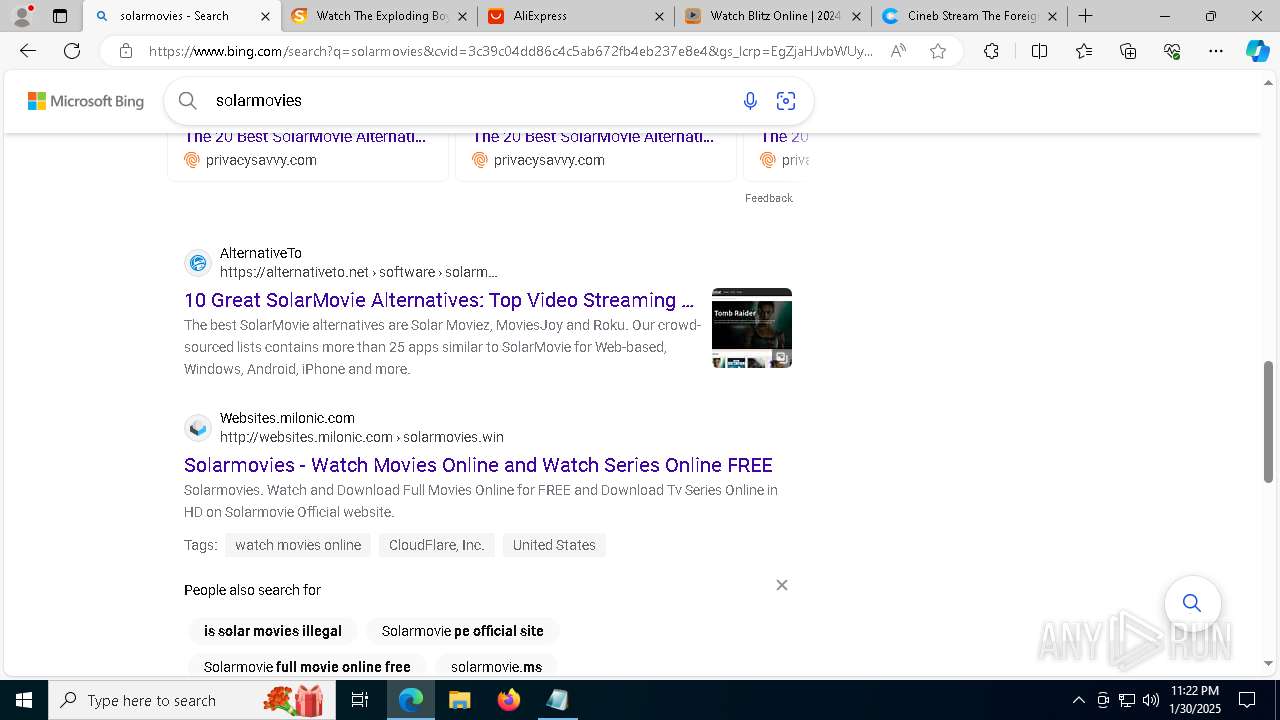Open Microsoft Edge from taskbar
The image size is (1280, 720).
(411, 700)
